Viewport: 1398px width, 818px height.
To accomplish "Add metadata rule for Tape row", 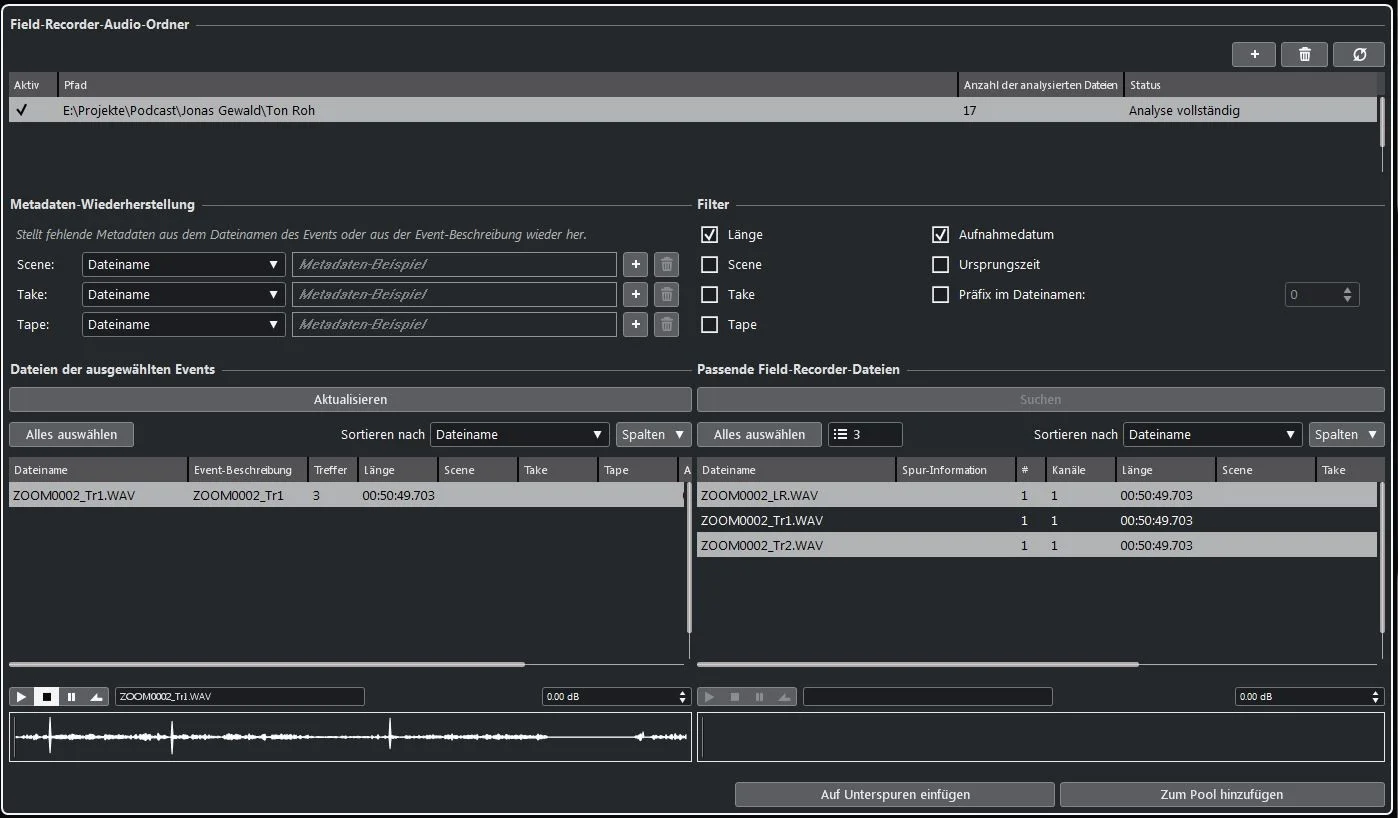I will click(x=635, y=324).
